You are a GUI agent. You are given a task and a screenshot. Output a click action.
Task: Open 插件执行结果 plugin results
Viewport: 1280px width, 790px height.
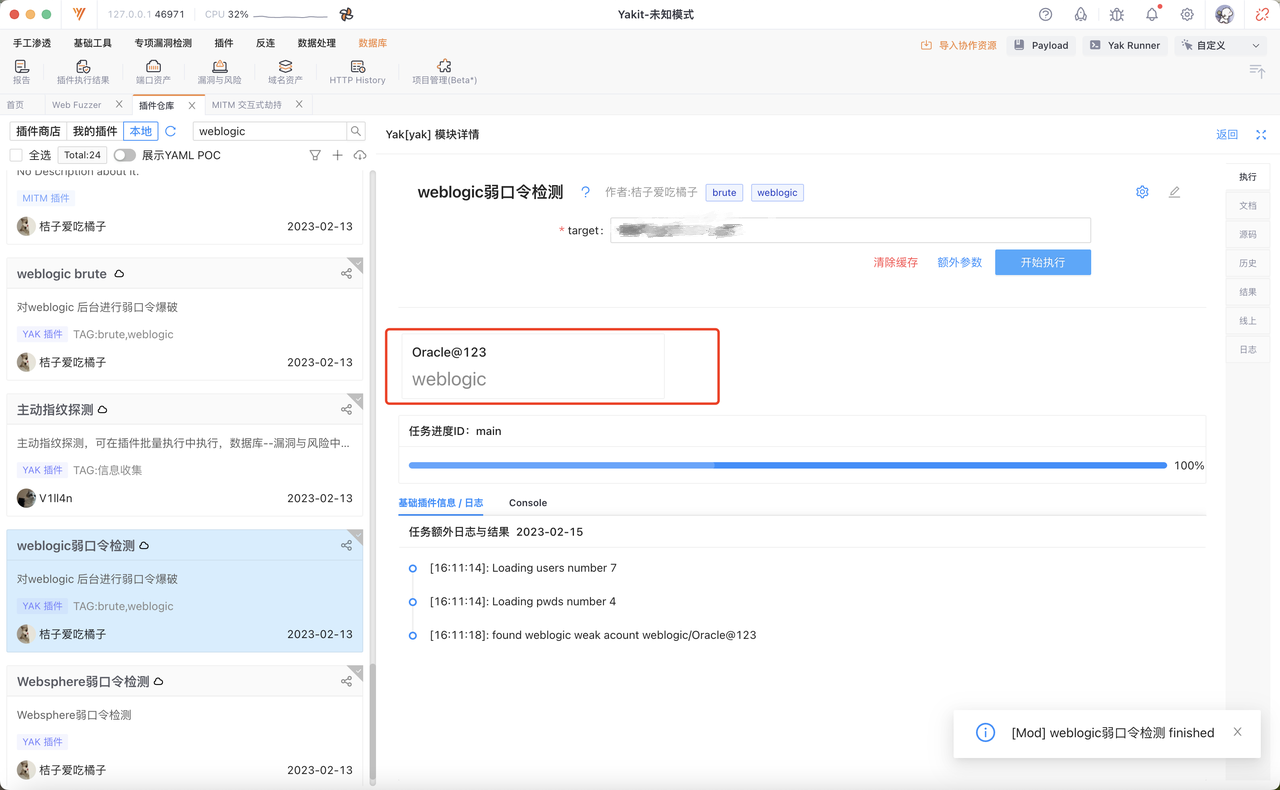click(x=83, y=72)
